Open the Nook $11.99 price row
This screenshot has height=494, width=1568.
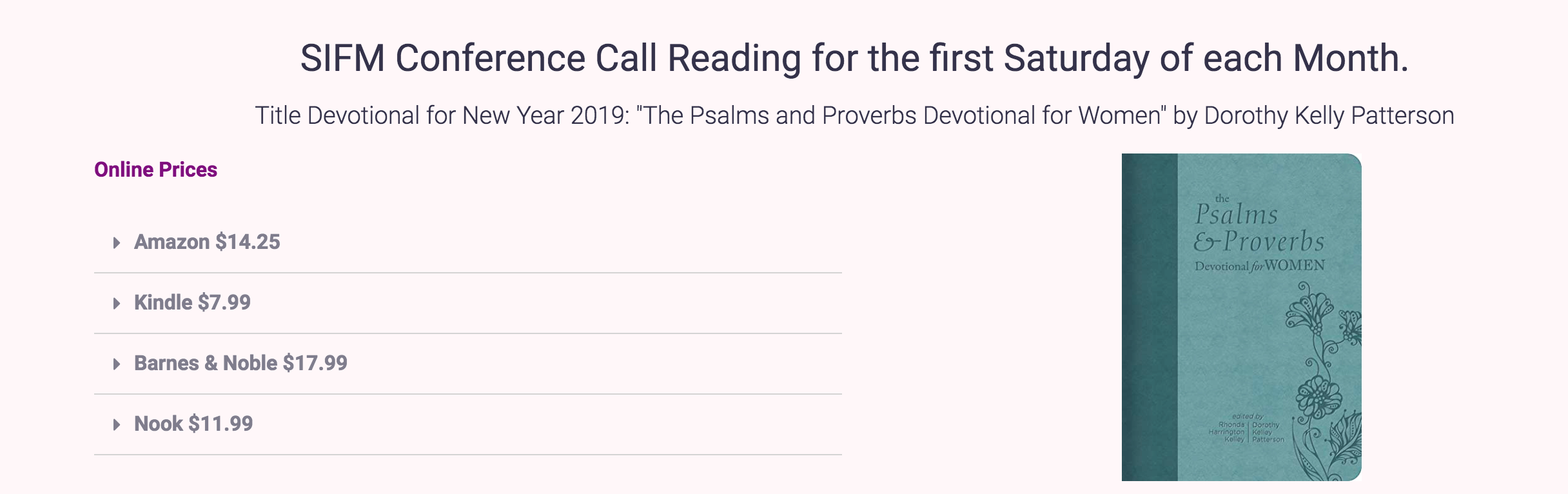468,424
